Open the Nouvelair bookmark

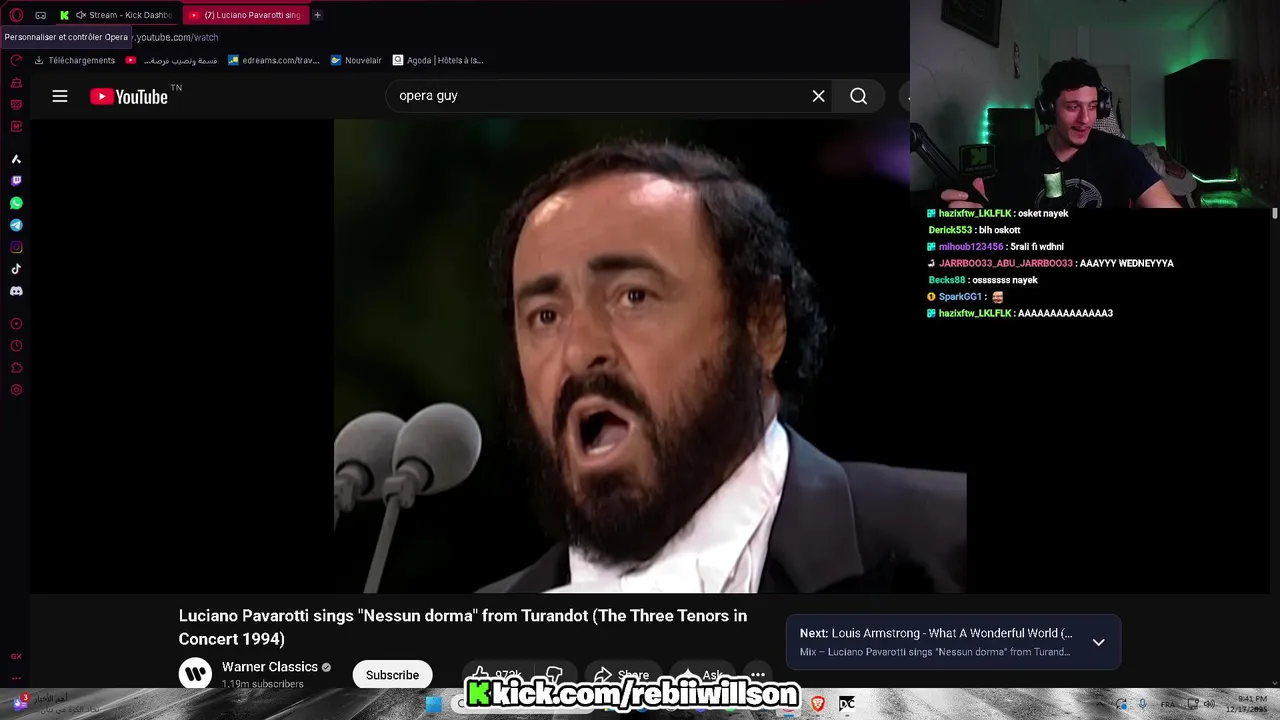[x=356, y=60]
